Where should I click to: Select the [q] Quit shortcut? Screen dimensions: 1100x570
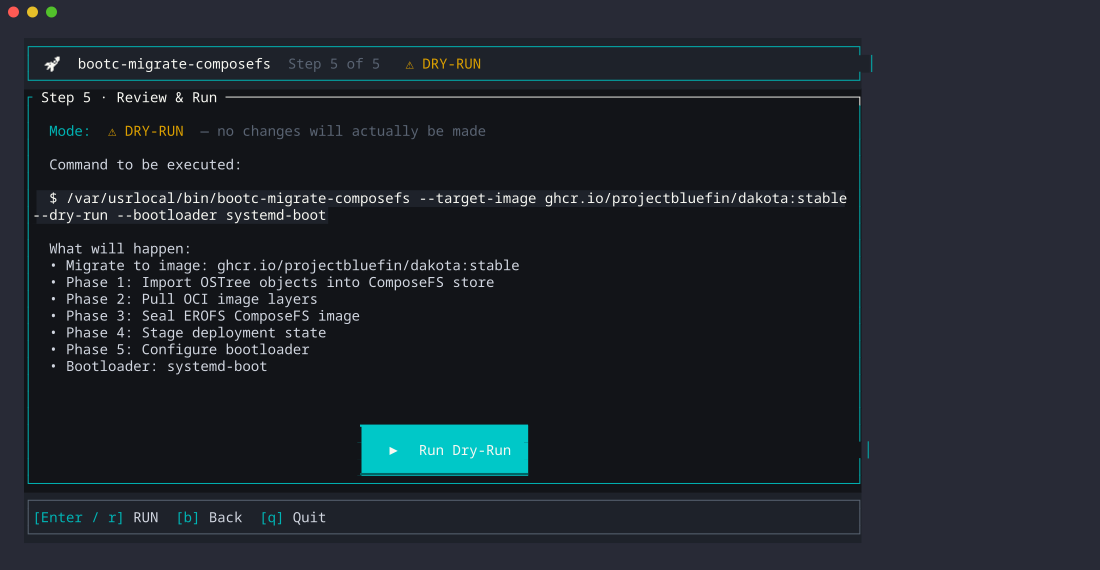pos(293,517)
